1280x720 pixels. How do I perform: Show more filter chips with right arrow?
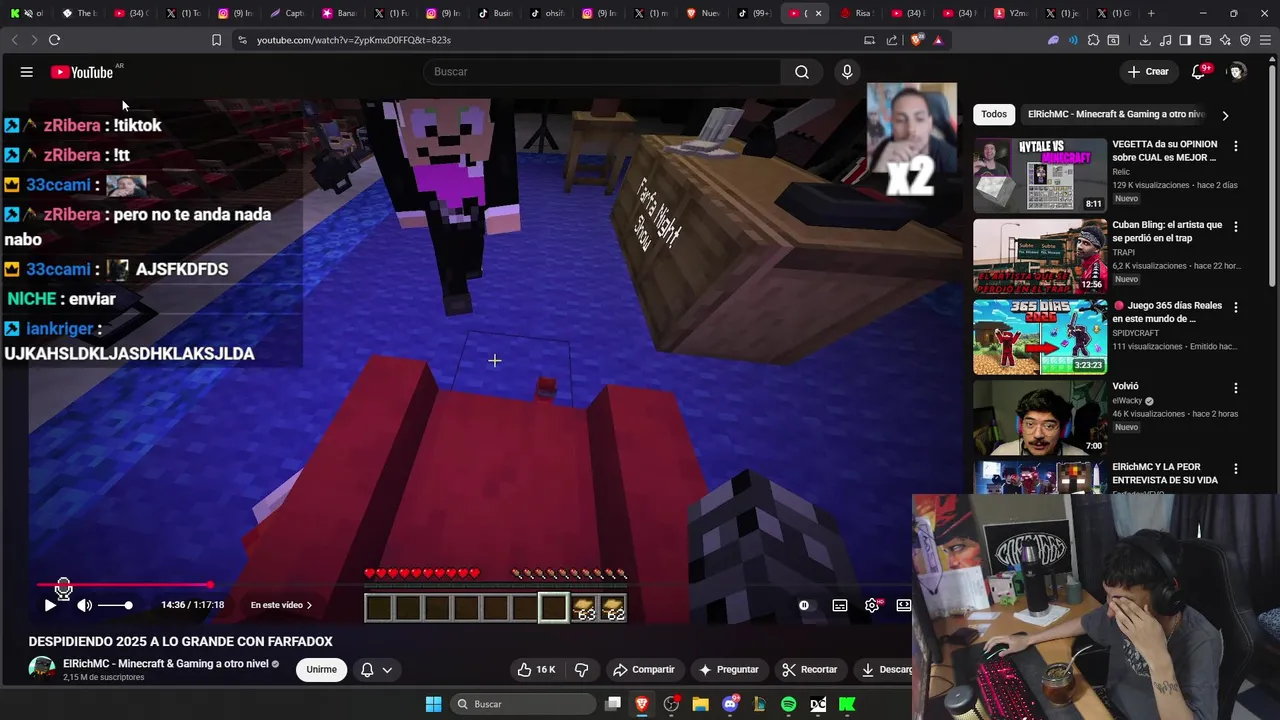click(1225, 115)
